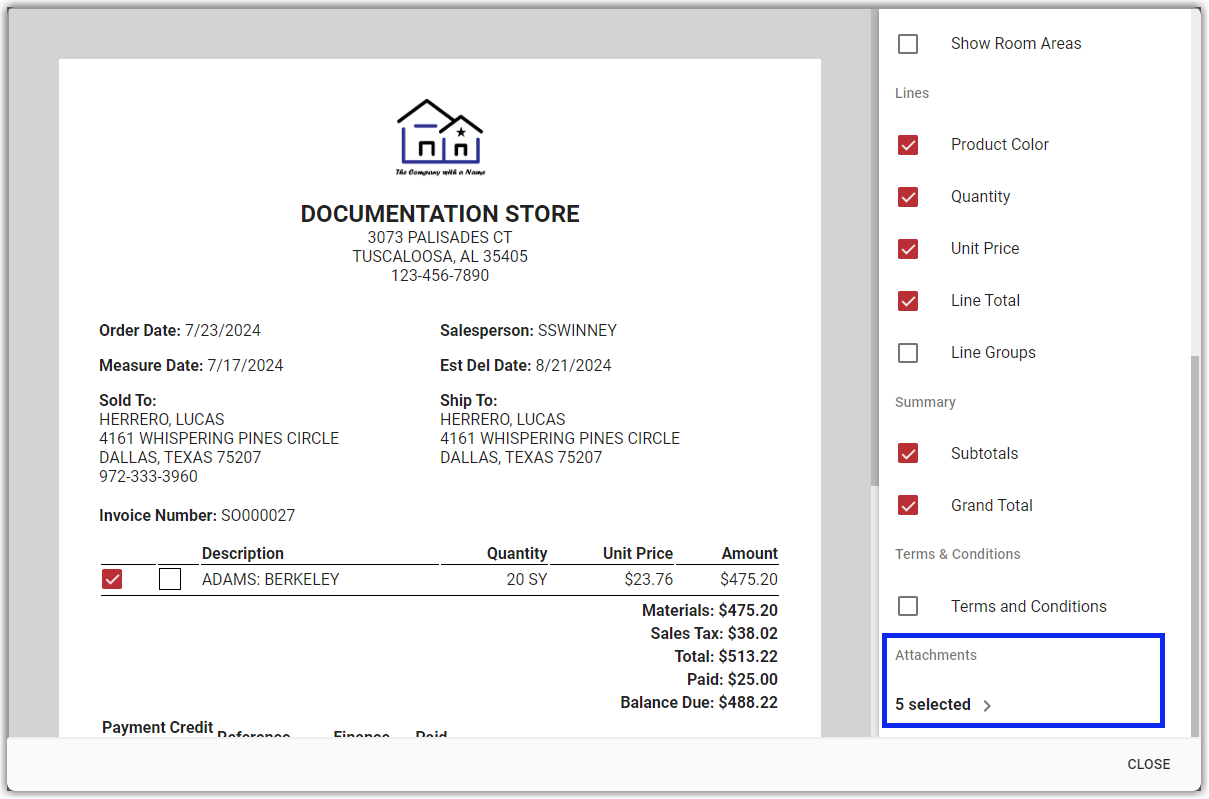Click the 20 SY quantity cell

click(x=526, y=579)
